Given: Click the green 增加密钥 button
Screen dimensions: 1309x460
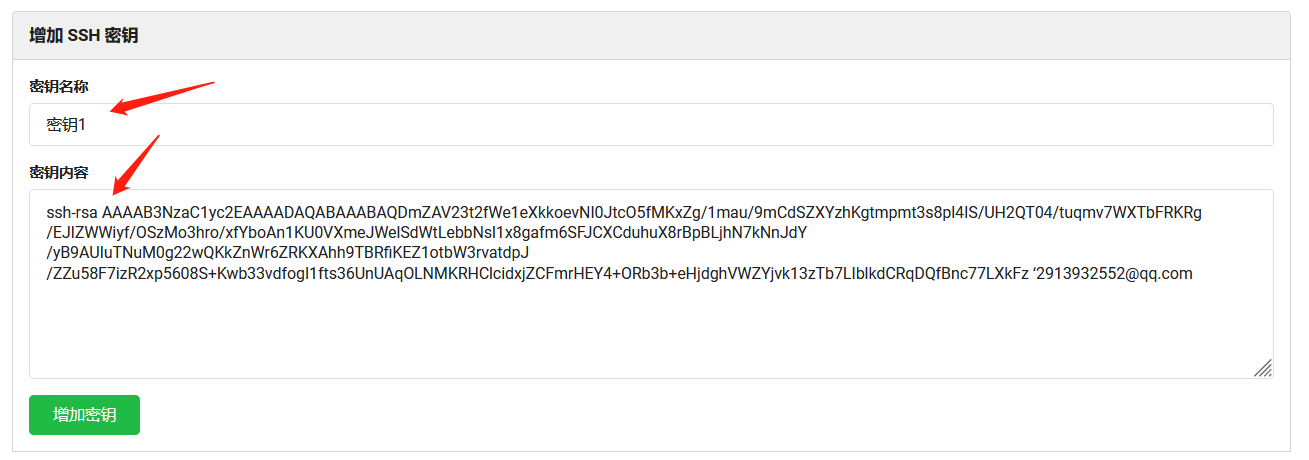Looking at the screenshot, I should (x=84, y=415).
